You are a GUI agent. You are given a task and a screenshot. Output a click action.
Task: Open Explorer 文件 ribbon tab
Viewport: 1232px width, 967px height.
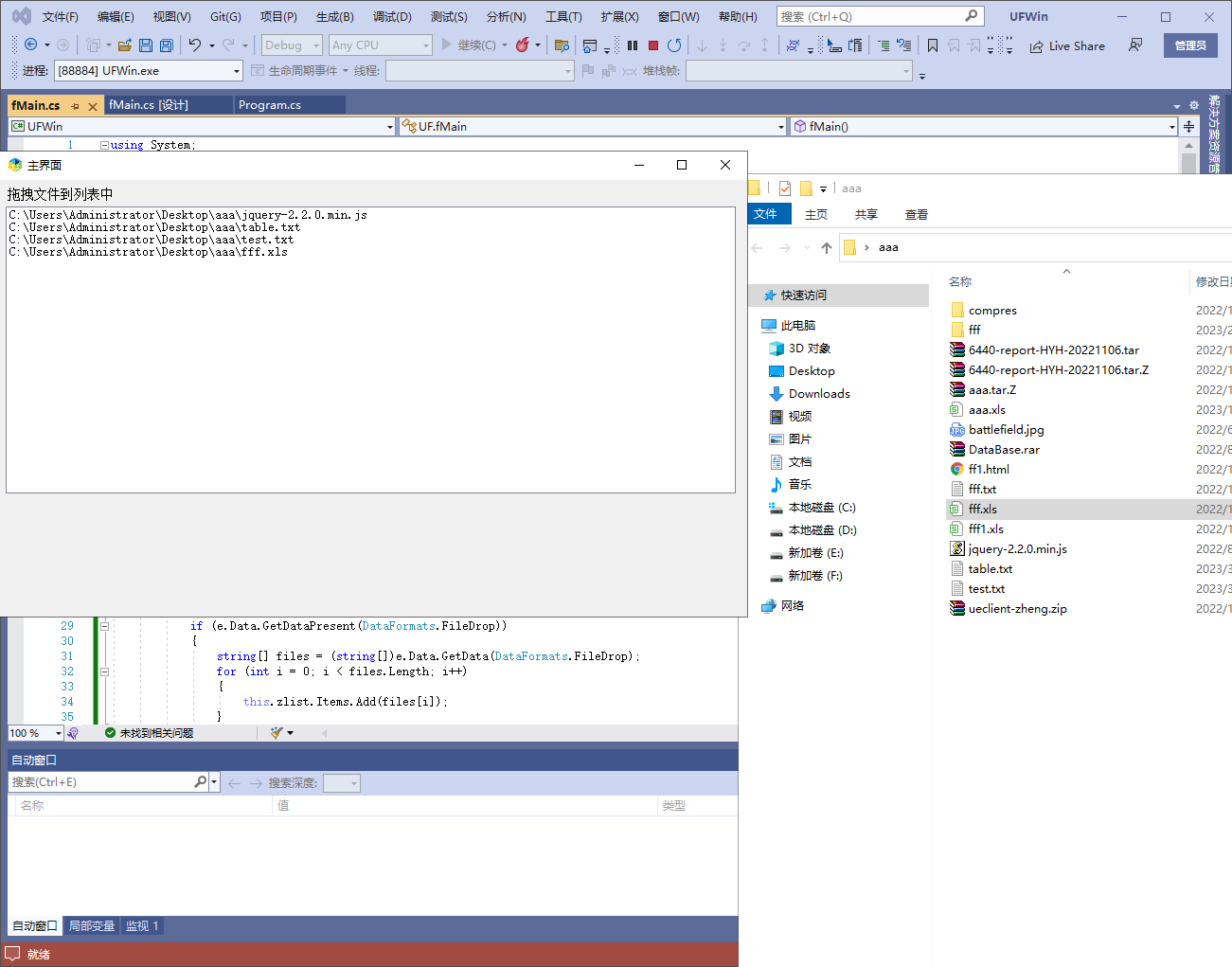pyautogui.click(x=769, y=214)
